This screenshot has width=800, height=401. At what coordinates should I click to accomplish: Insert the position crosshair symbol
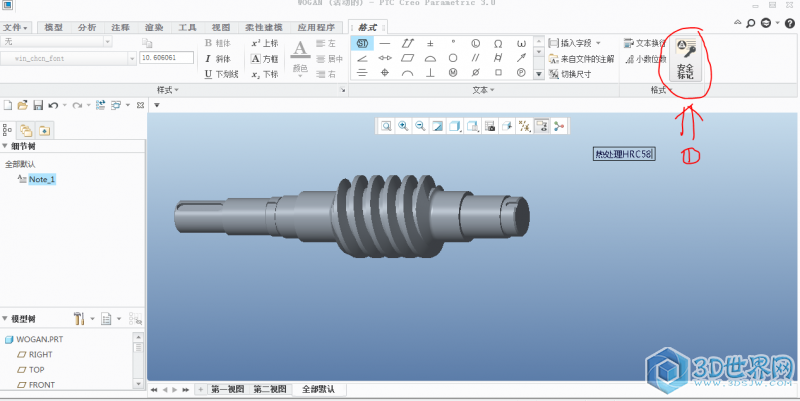click(385, 73)
